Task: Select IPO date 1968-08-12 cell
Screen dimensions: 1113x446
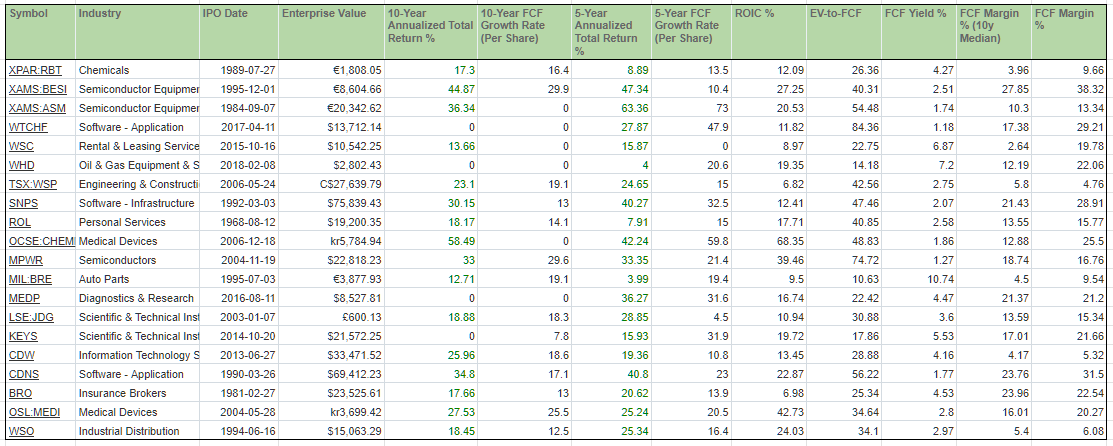Action: 238,222
